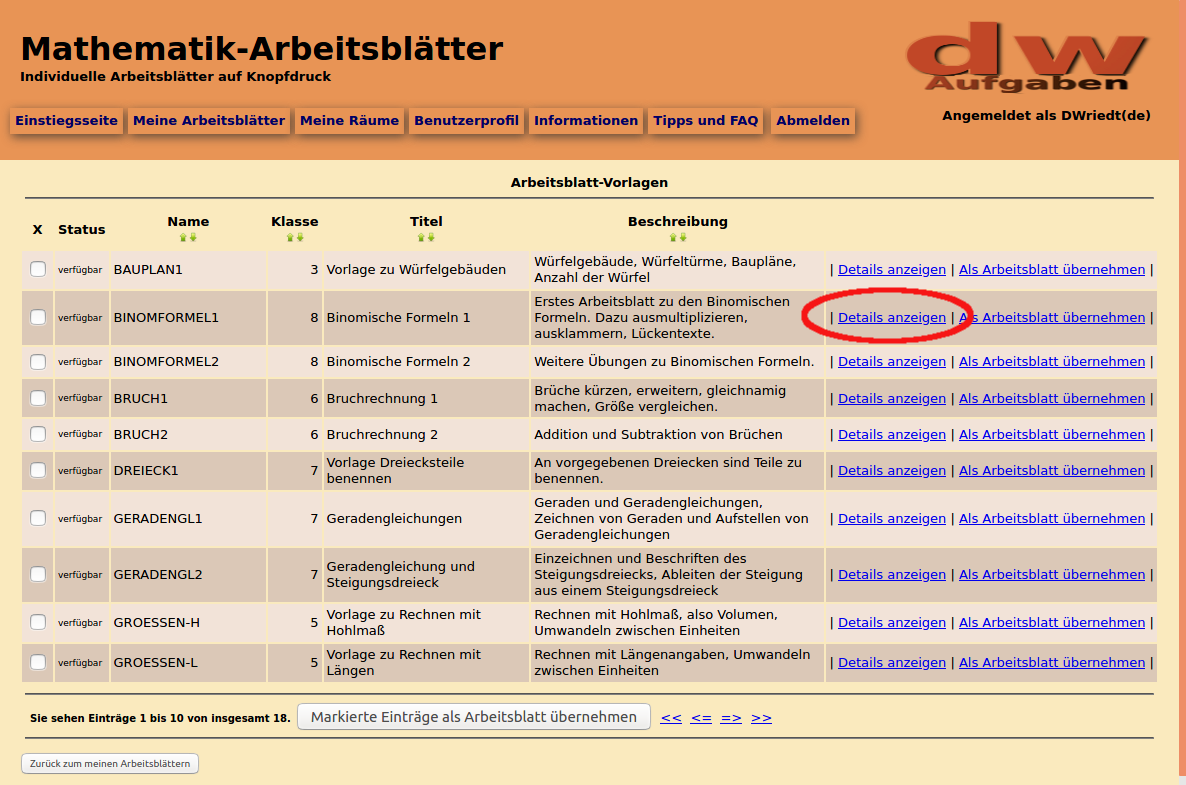Open the Einstiegsseite menu item
This screenshot has width=1186, height=785.
[x=67, y=120]
